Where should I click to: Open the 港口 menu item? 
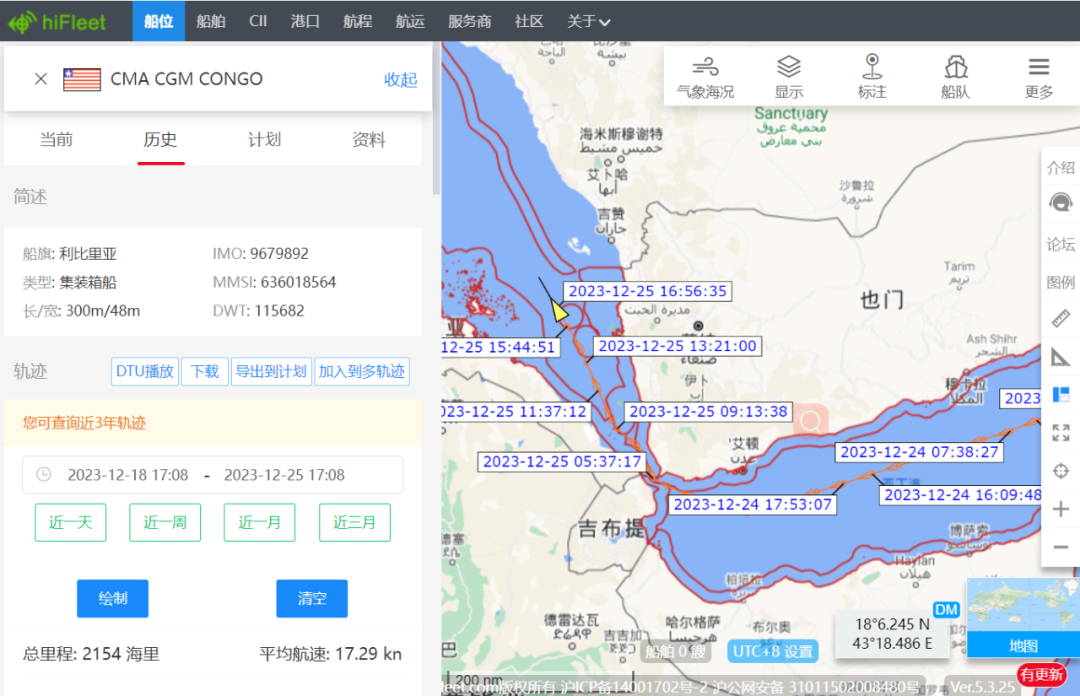click(x=305, y=21)
